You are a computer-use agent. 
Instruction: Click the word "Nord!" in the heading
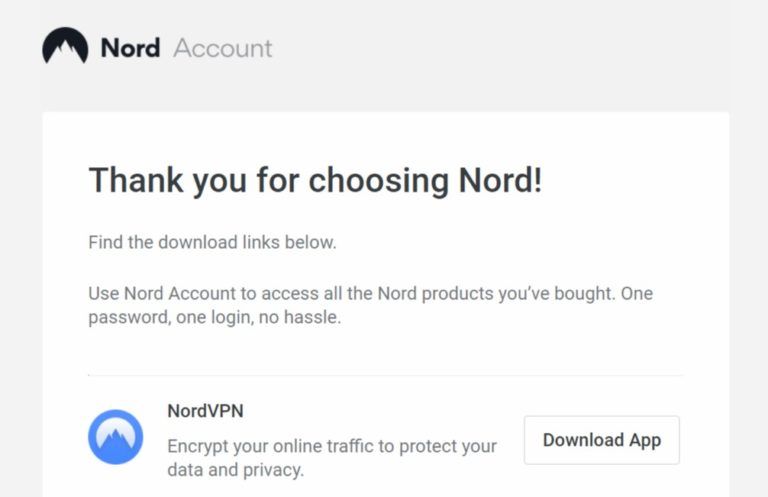500,181
